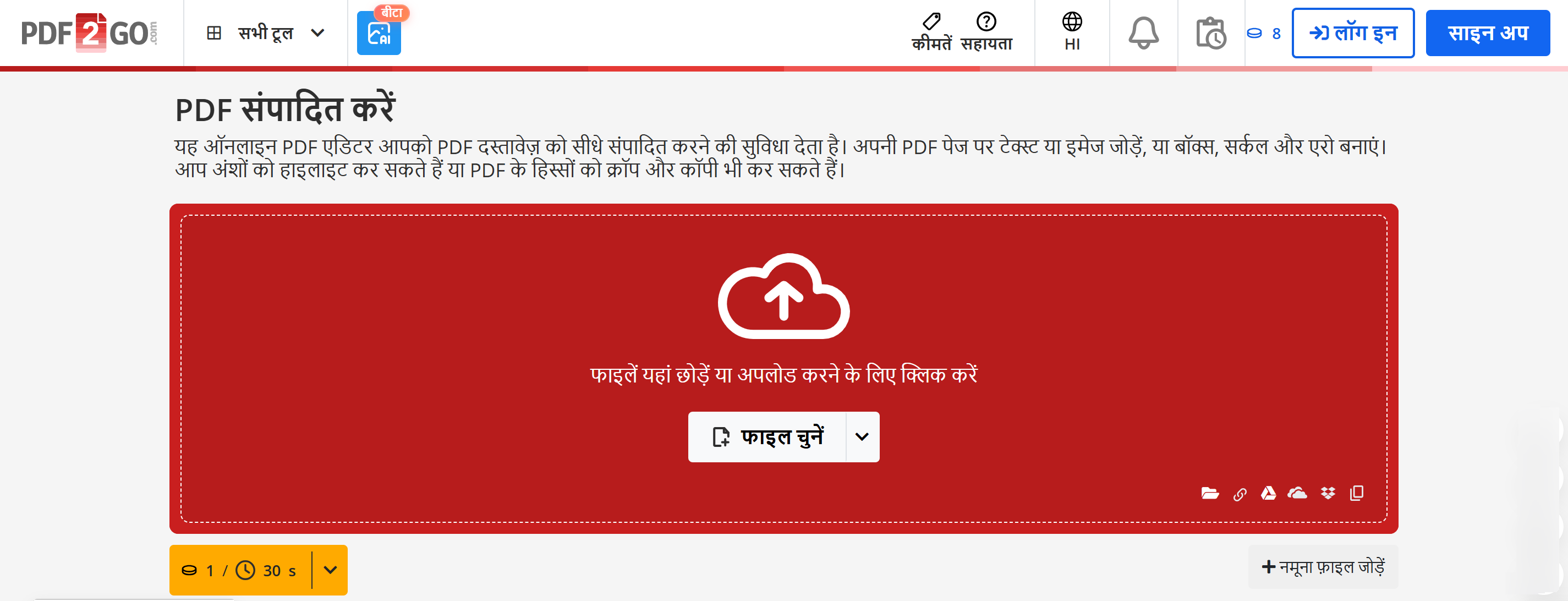Click the 1 / 30 s credits cost button
Viewport: 1568px width, 601px height.
[240, 570]
